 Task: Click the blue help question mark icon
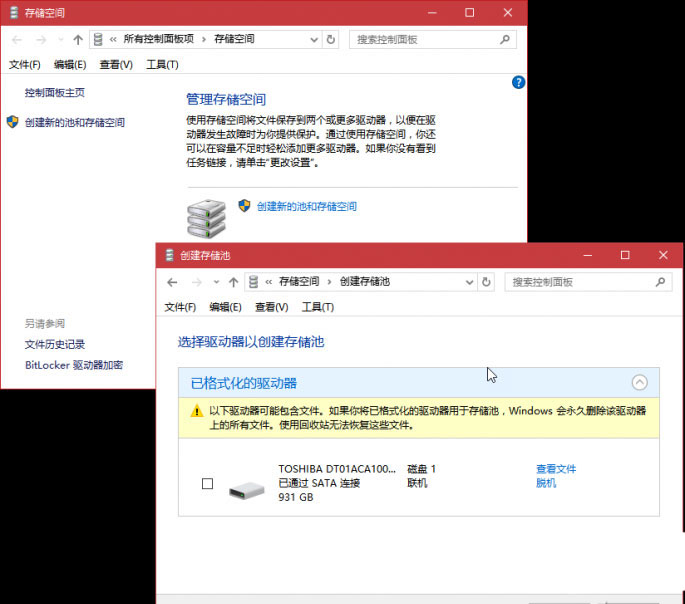click(x=518, y=82)
